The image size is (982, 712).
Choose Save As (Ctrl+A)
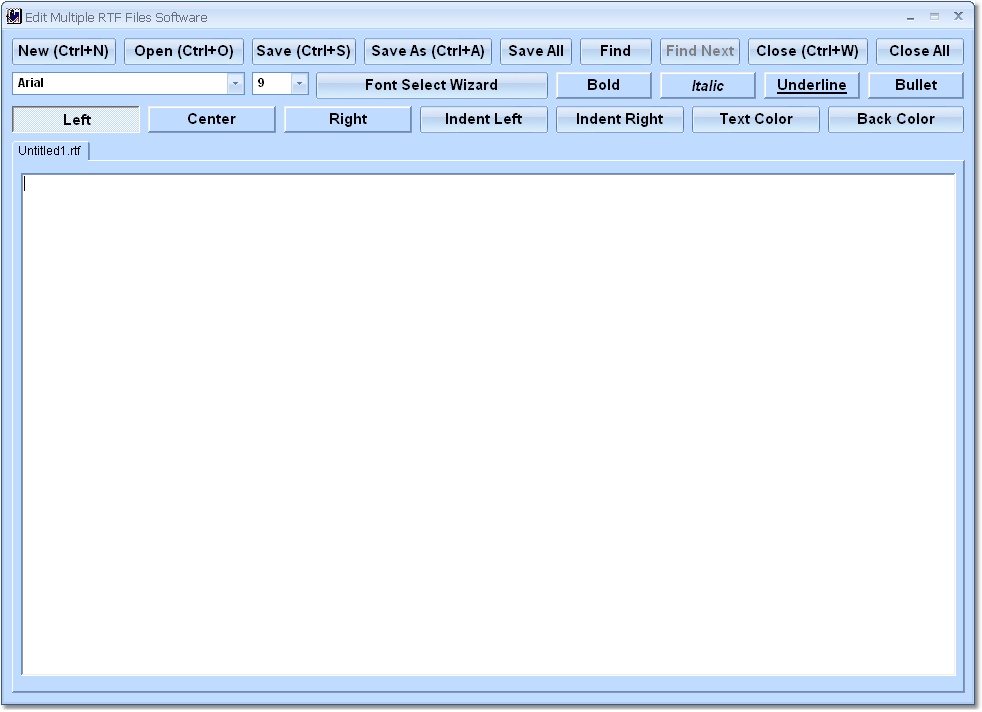pyautogui.click(x=428, y=51)
